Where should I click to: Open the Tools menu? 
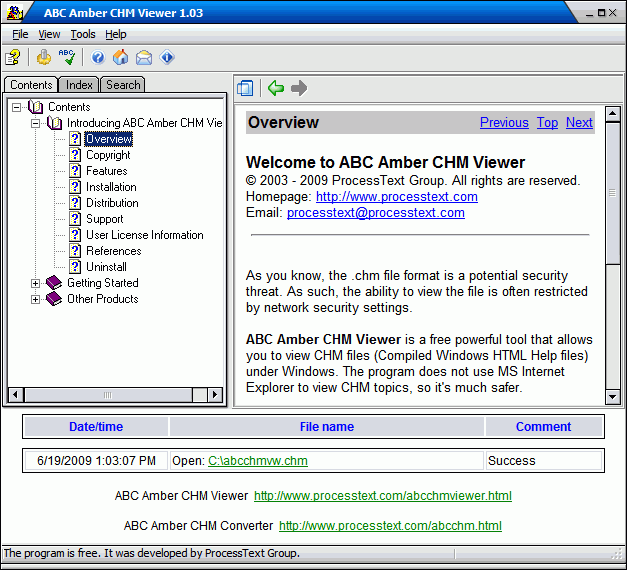pyautogui.click(x=83, y=34)
